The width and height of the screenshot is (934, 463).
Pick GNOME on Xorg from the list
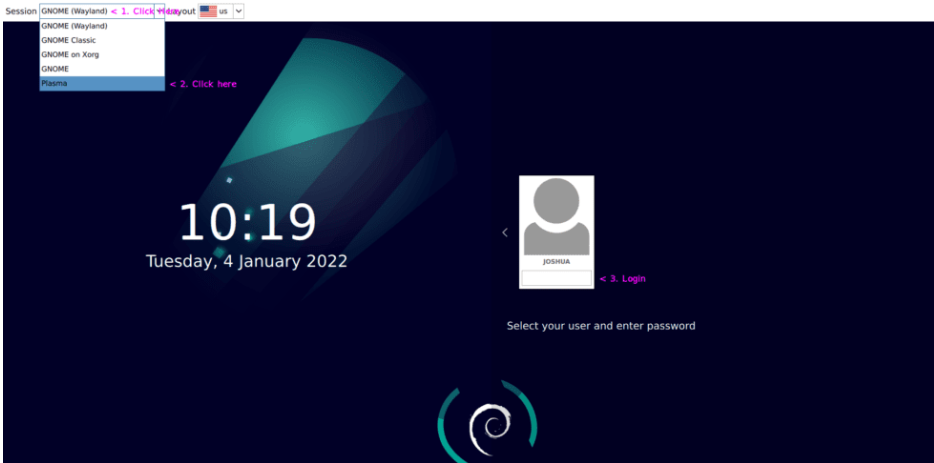(x=70, y=54)
